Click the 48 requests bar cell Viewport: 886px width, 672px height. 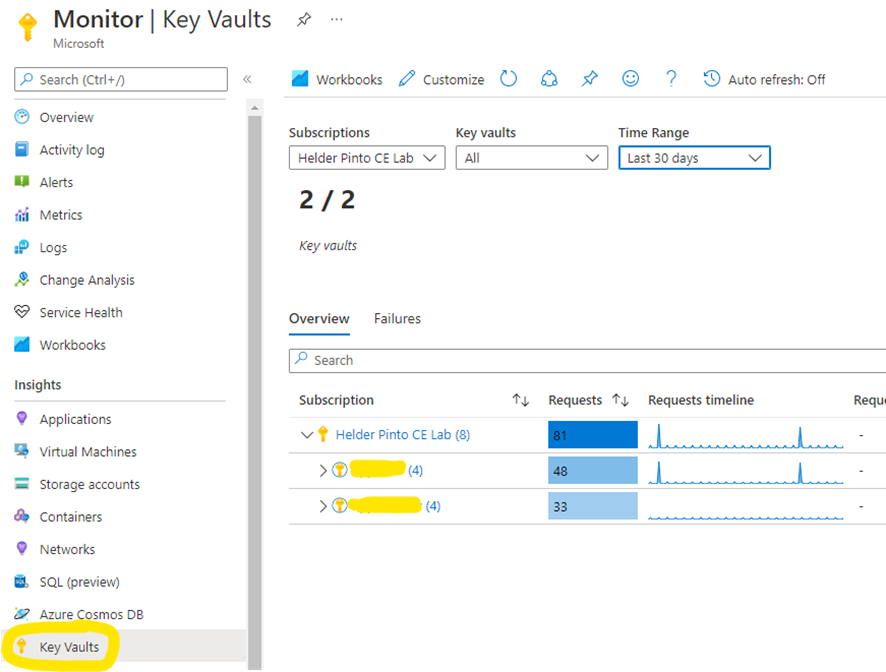click(x=593, y=471)
